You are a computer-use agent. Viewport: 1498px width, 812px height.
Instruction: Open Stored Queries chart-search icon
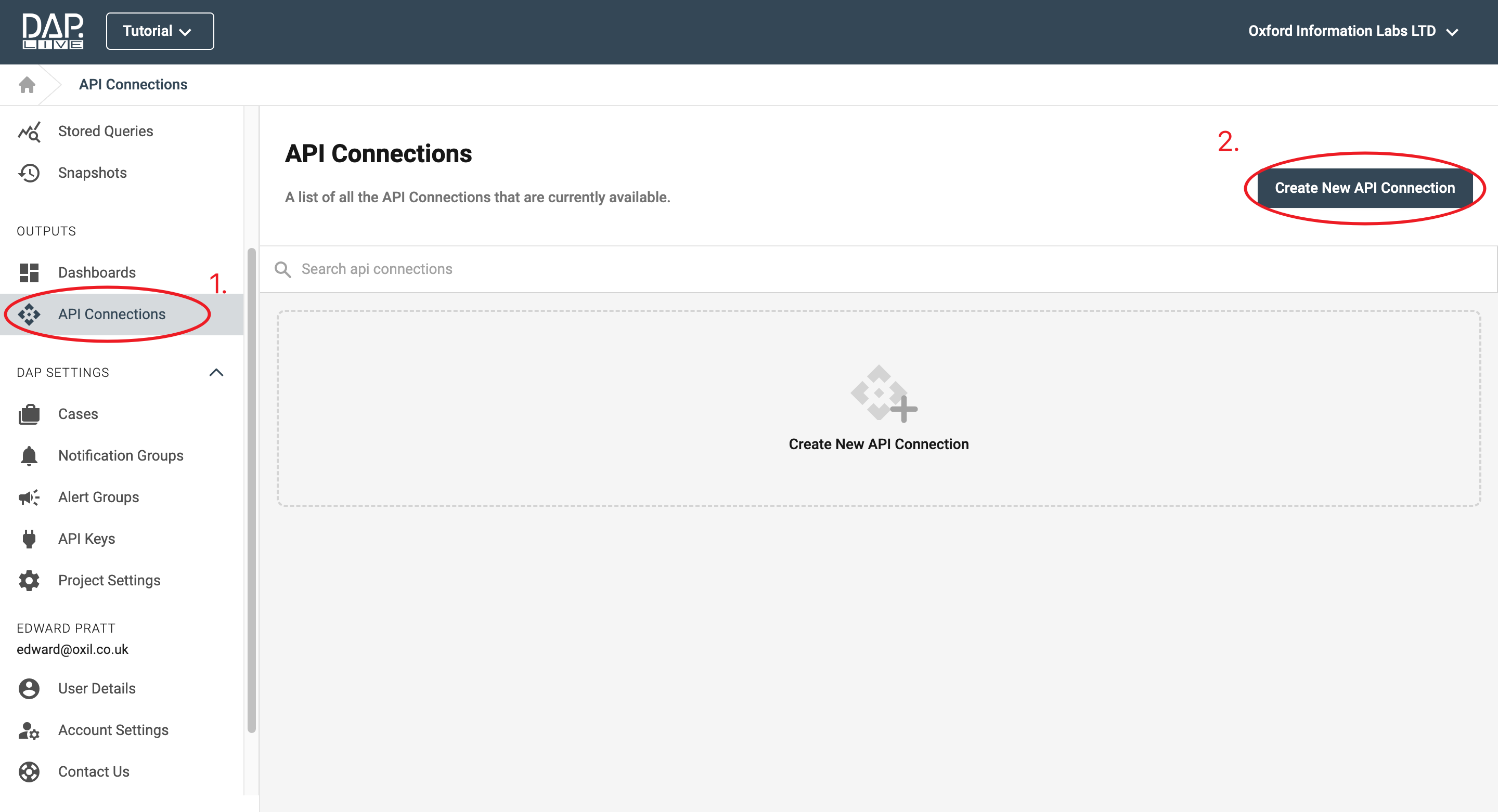(29, 132)
